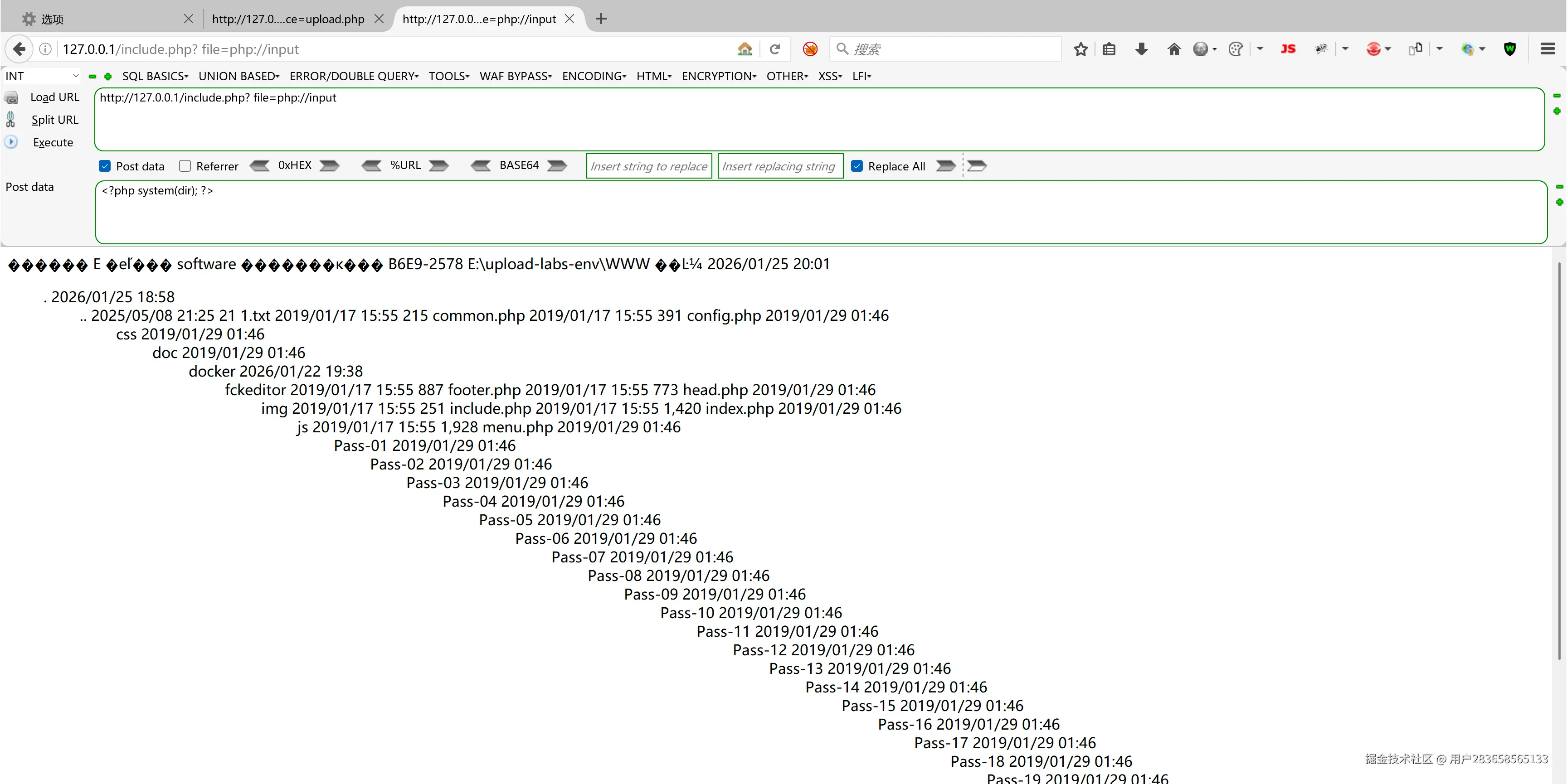Open the ENCODING menu

593,76
